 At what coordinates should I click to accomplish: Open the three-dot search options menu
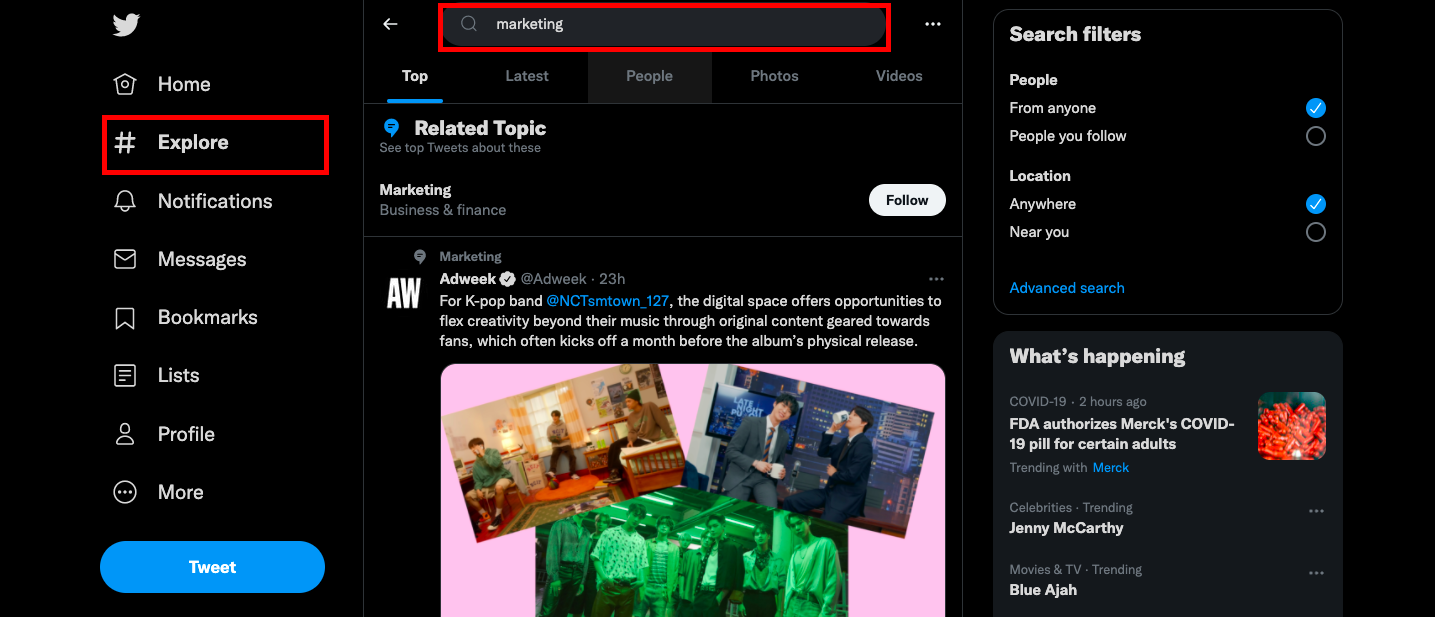[933, 24]
